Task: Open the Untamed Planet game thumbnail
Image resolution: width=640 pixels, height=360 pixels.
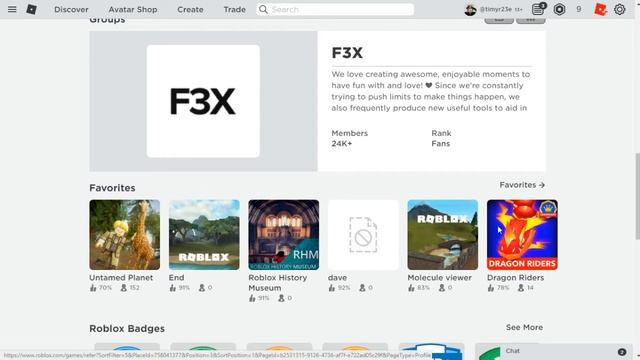Action: 124,235
